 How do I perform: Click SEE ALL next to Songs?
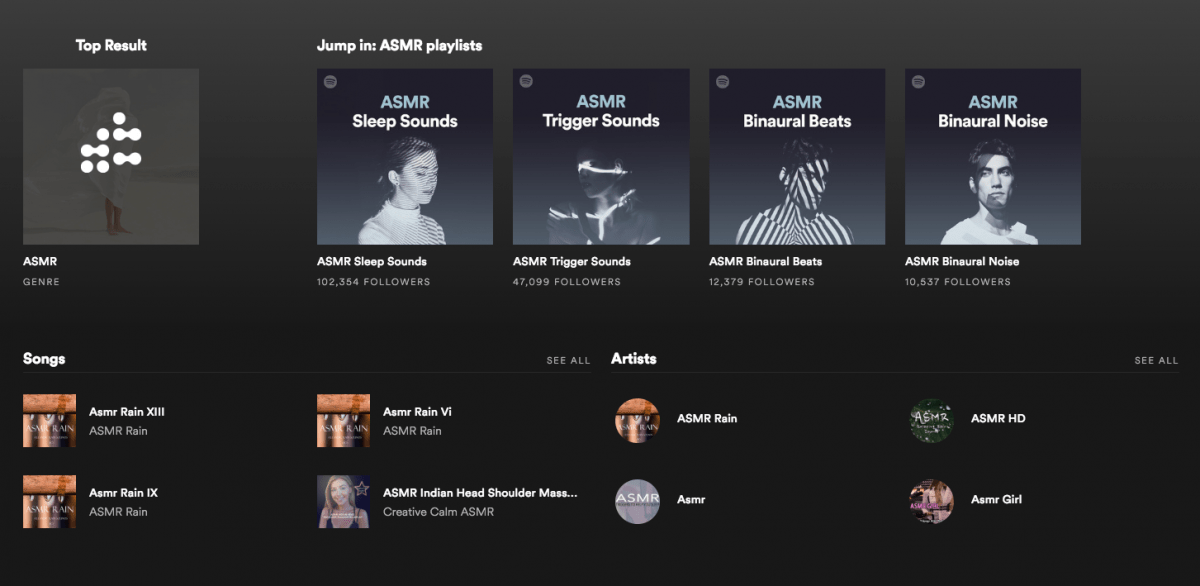568,360
